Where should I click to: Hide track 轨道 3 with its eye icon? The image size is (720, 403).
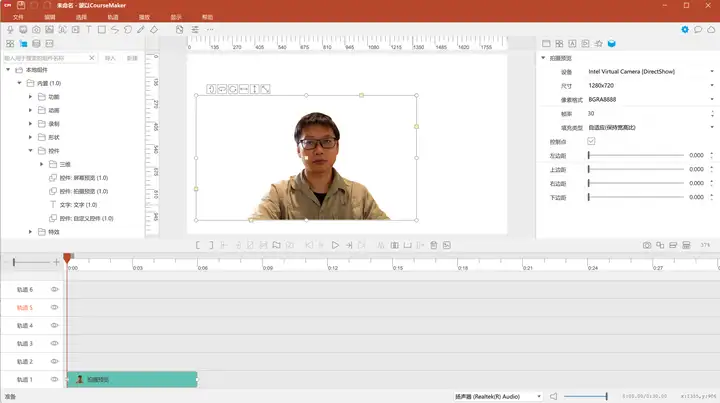click(x=54, y=343)
